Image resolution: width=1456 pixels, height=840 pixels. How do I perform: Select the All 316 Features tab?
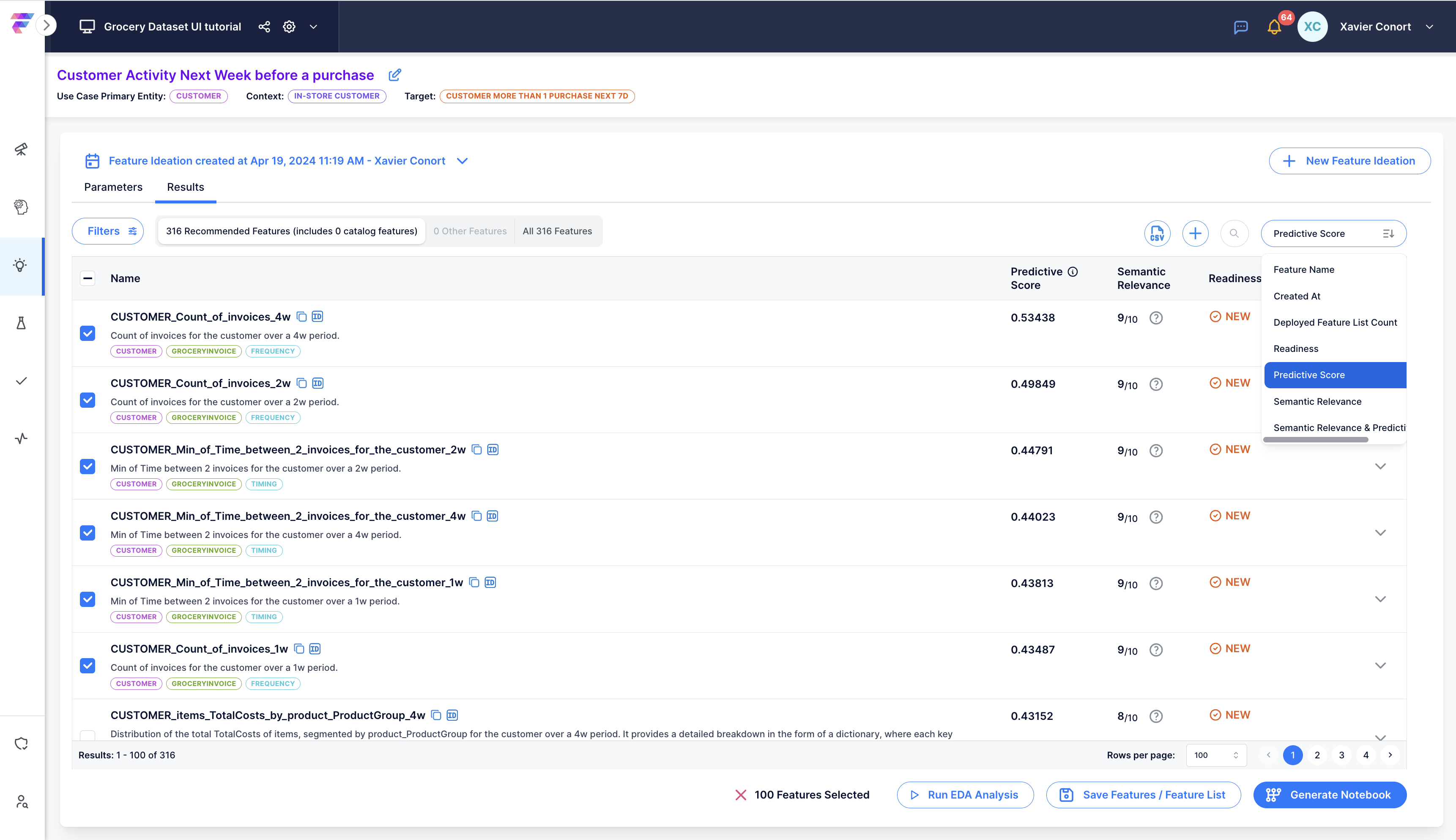[557, 231]
